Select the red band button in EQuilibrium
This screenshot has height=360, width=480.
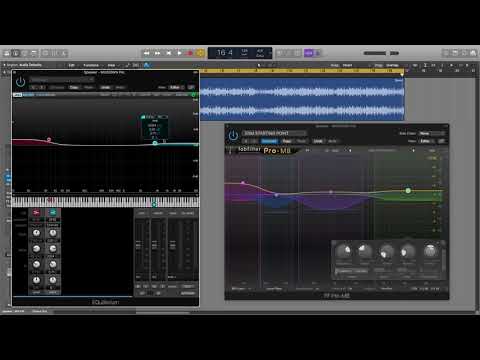[x=36, y=212]
